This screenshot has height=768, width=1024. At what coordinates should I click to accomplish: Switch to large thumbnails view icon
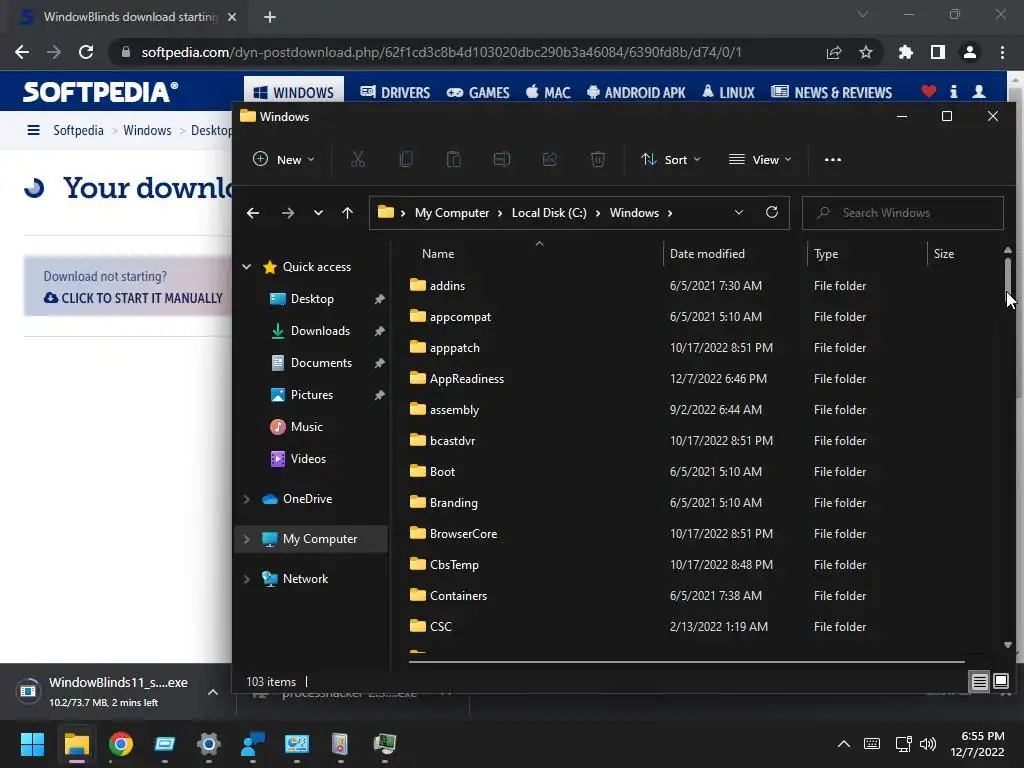click(1000, 682)
